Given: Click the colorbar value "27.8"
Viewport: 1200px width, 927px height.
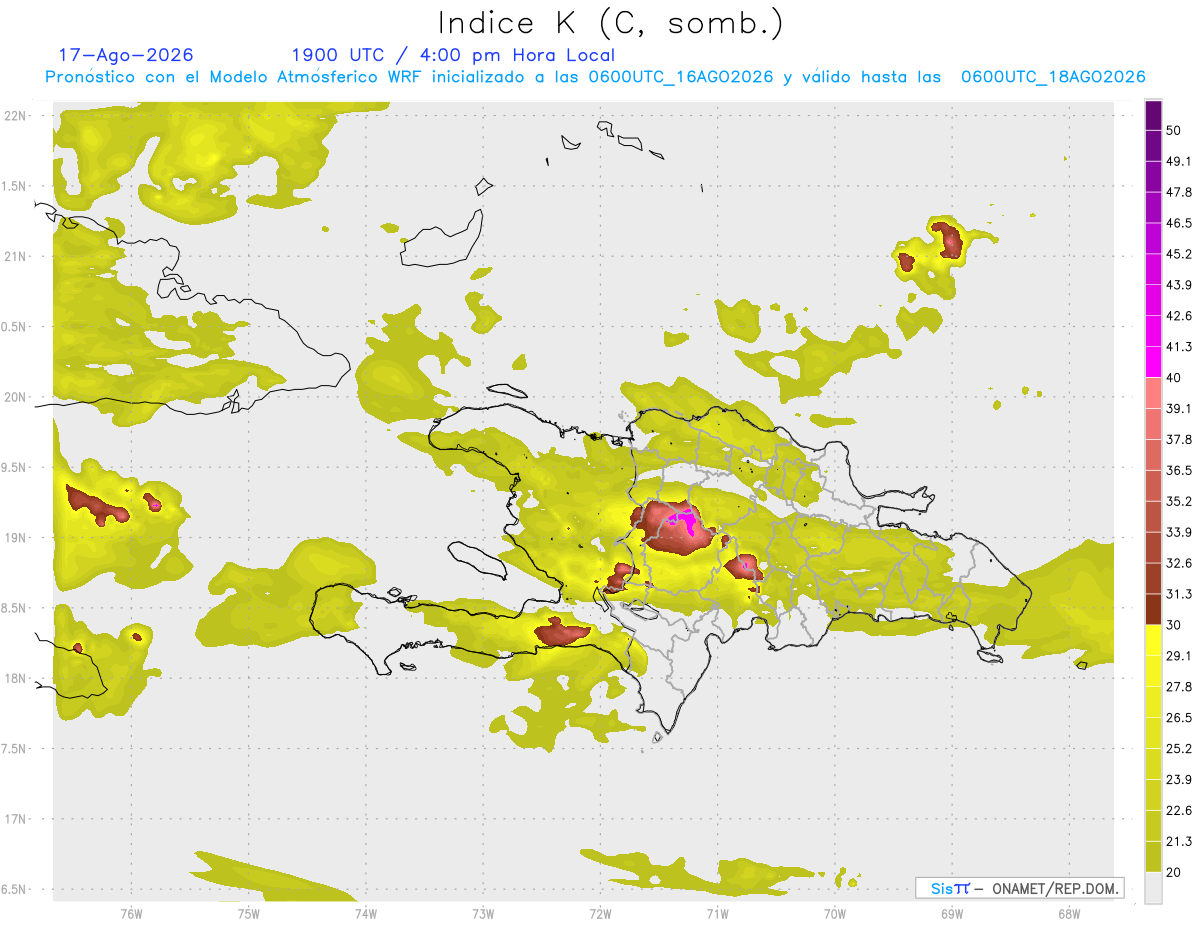Looking at the screenshot, I should pos(1179,687).
